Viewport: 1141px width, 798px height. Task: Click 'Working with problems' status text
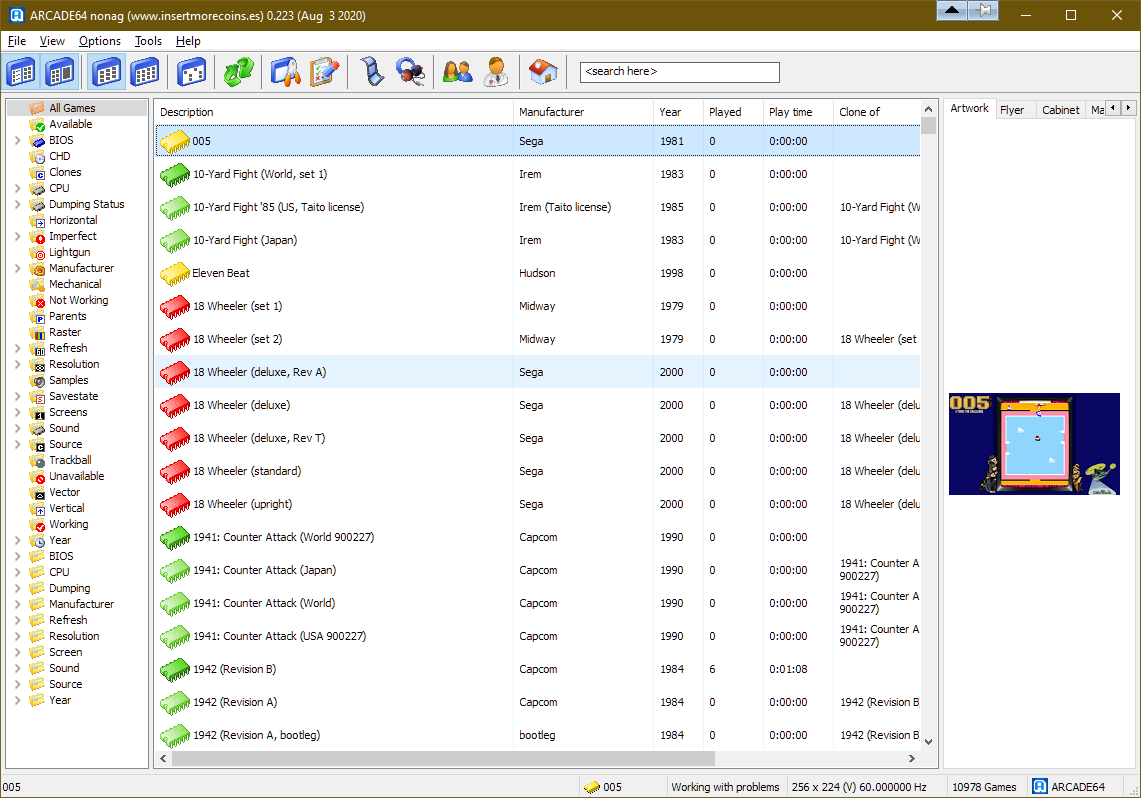click(x=725, y=787)
